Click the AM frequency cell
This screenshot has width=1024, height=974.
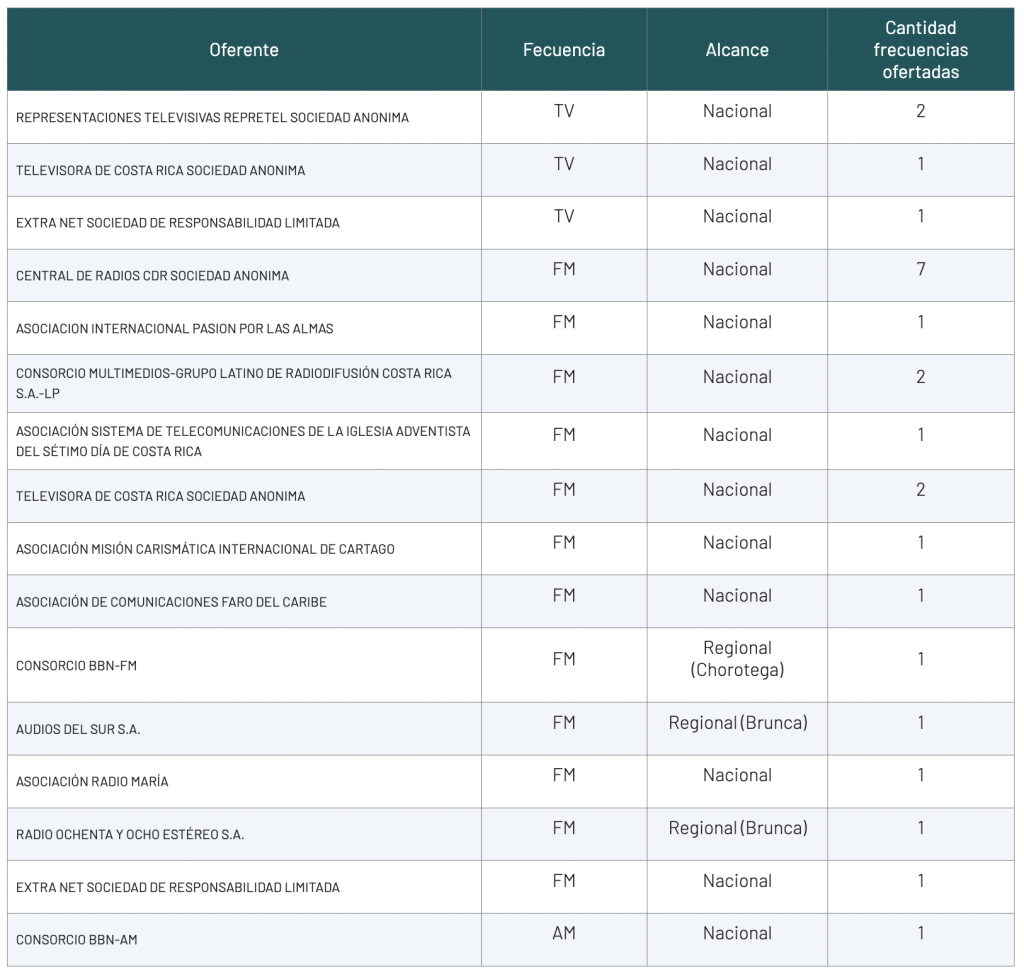(x=564, y=934)
